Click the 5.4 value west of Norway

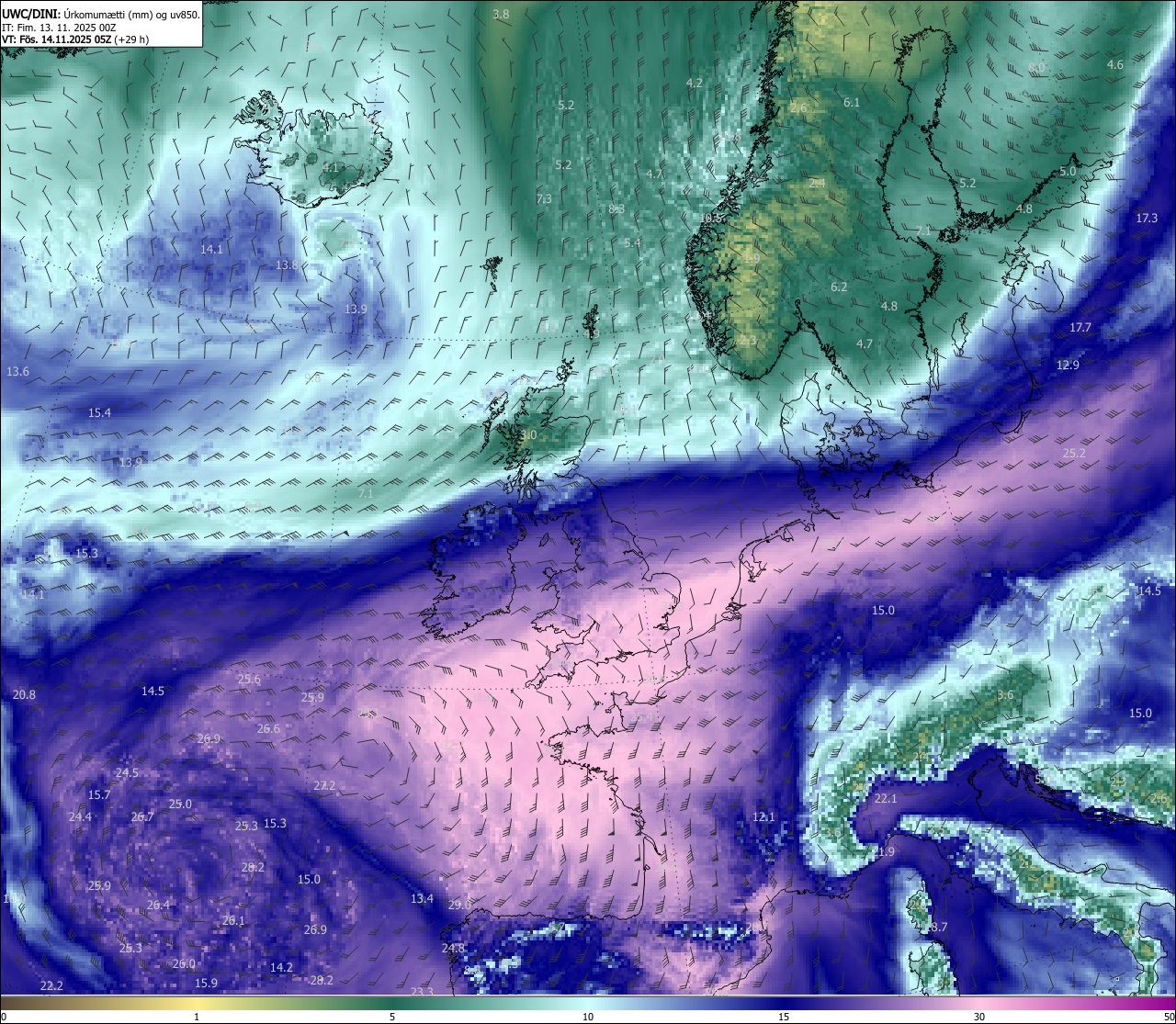pyautogui.click(x=632, y=243)
